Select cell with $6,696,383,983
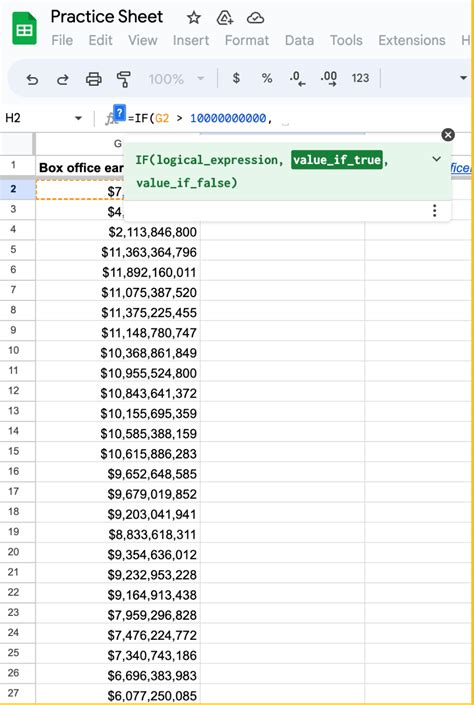 tap(118, 674)
